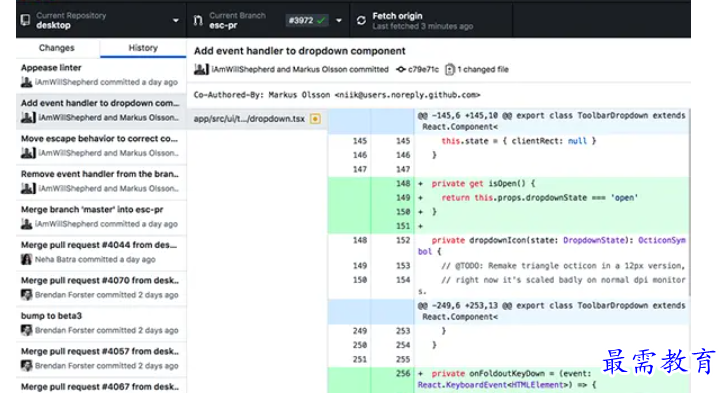Image resolution: width=724 pixels, height=393 pixels.
Task: Click green checkmark status on #3972
Action: point(321,20)
